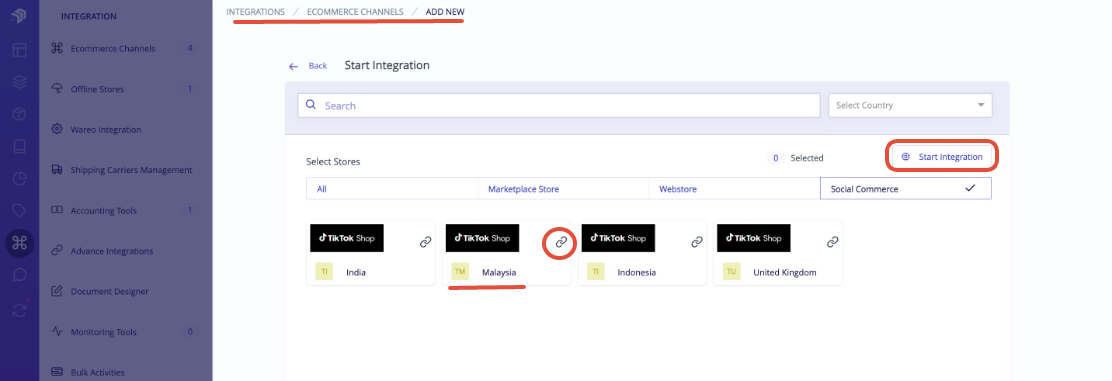Click the layers stack icon in left rail
Screen dimensions: 1112x381
point(19,82)
